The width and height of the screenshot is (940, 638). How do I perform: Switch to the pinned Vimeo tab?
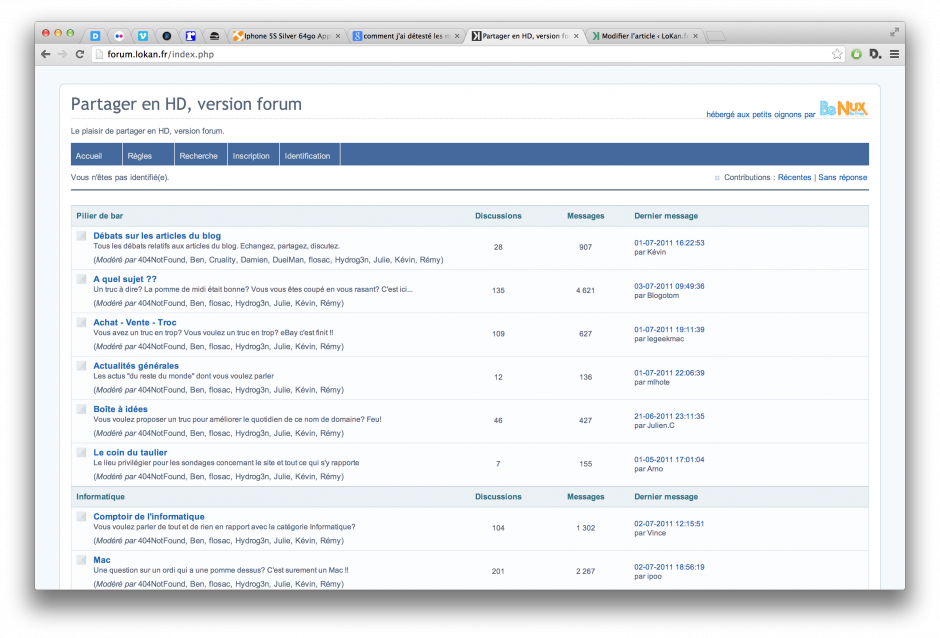(143, 36)
